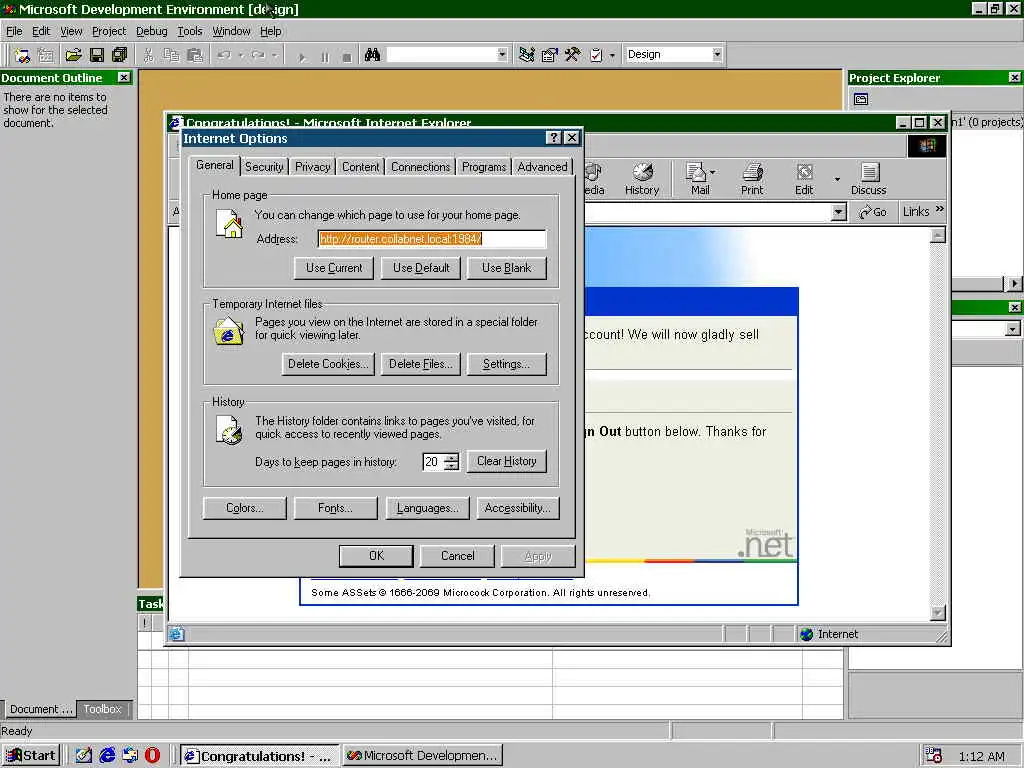1024x768 pixels.
Task: Click the Delete Files button
Action: click(x=421, y=364)
